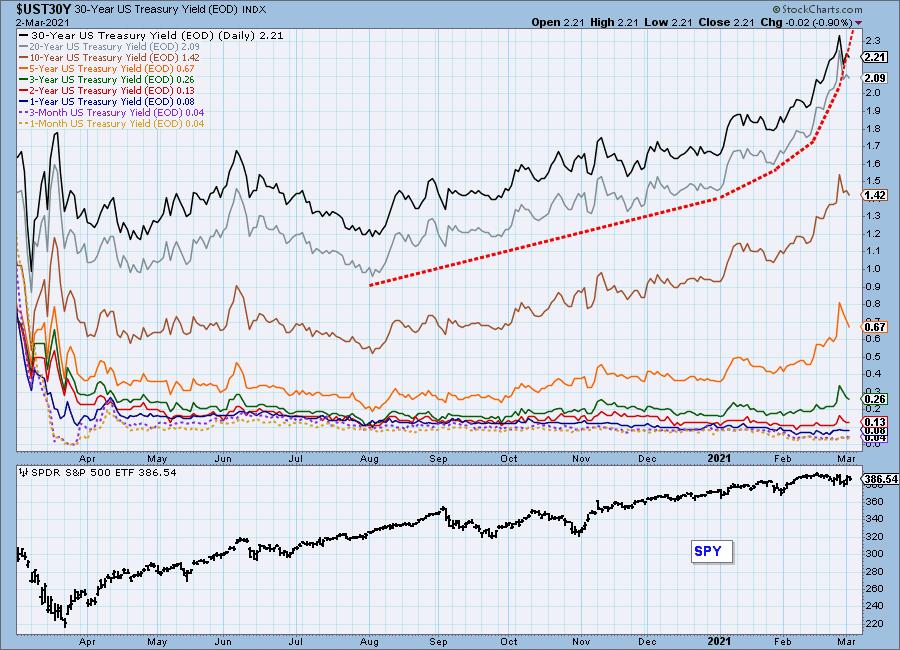Click the 1-Year US Treasury Yield legend entry

click(x=107, y=102)
